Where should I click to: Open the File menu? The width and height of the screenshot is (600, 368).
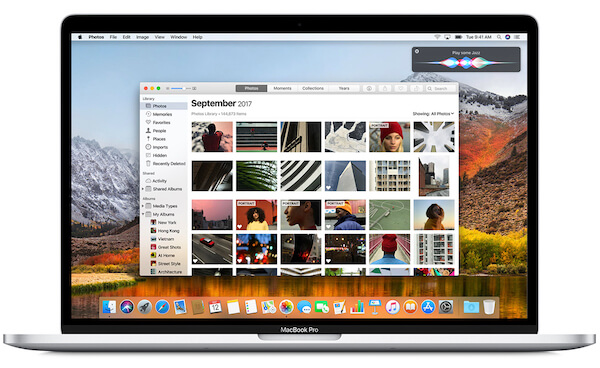113,37
